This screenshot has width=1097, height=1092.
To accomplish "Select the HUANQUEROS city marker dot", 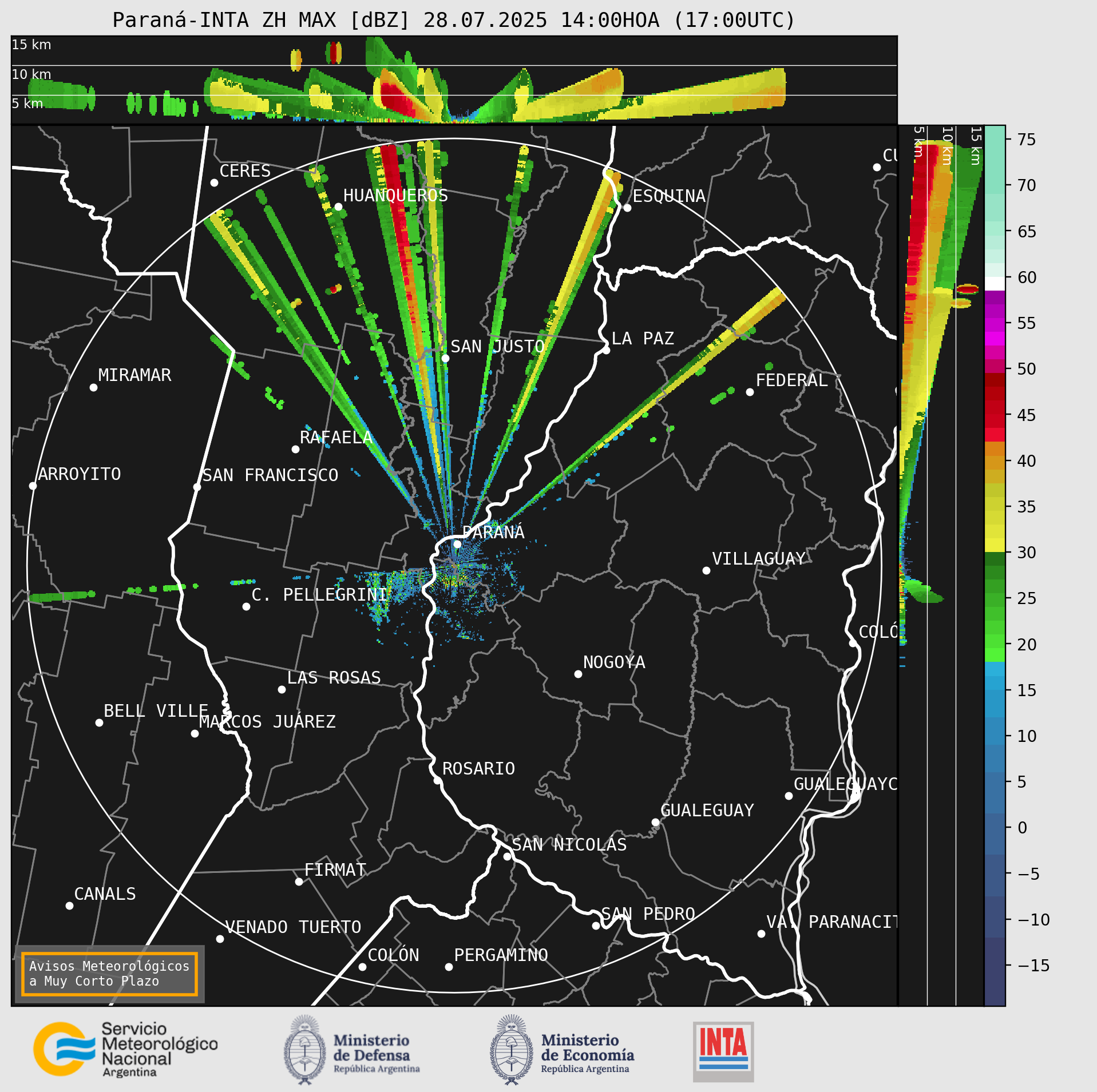I will point(338,207).
